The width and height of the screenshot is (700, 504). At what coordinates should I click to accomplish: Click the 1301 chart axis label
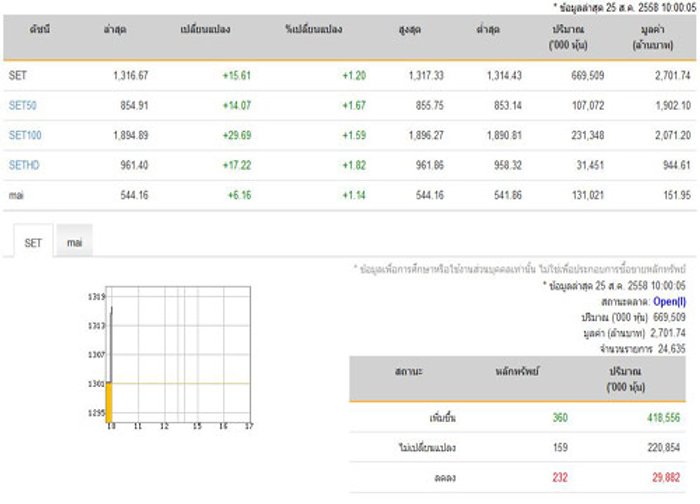96,383
